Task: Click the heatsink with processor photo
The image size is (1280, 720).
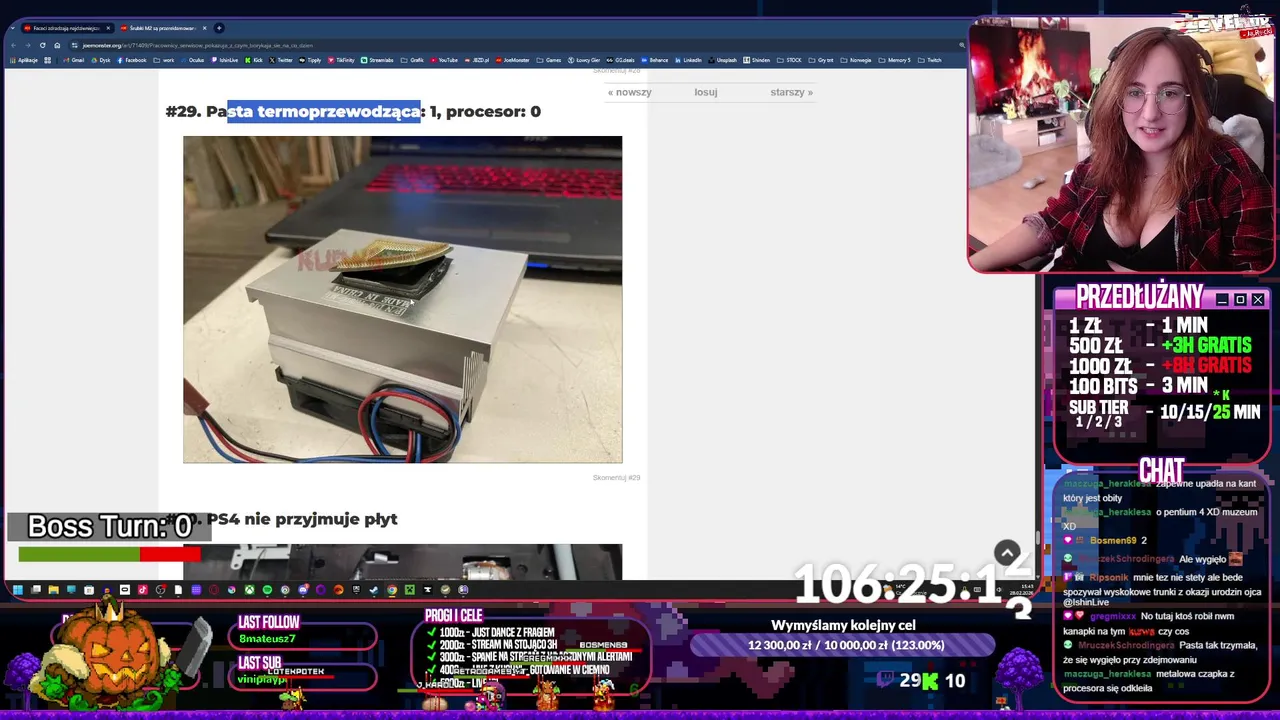Action: (x=402, y=300)
